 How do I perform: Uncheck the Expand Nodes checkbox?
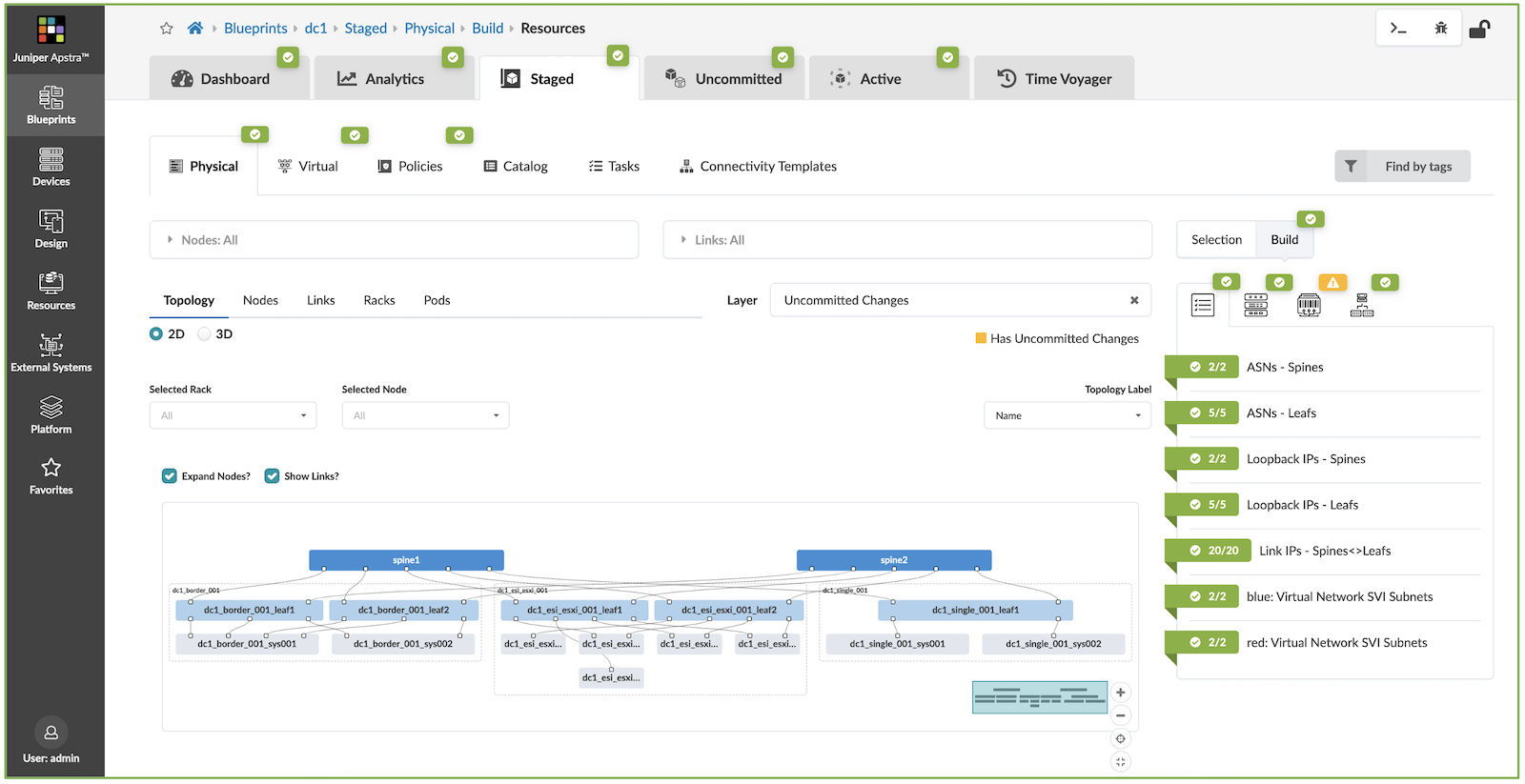point(170,476)
